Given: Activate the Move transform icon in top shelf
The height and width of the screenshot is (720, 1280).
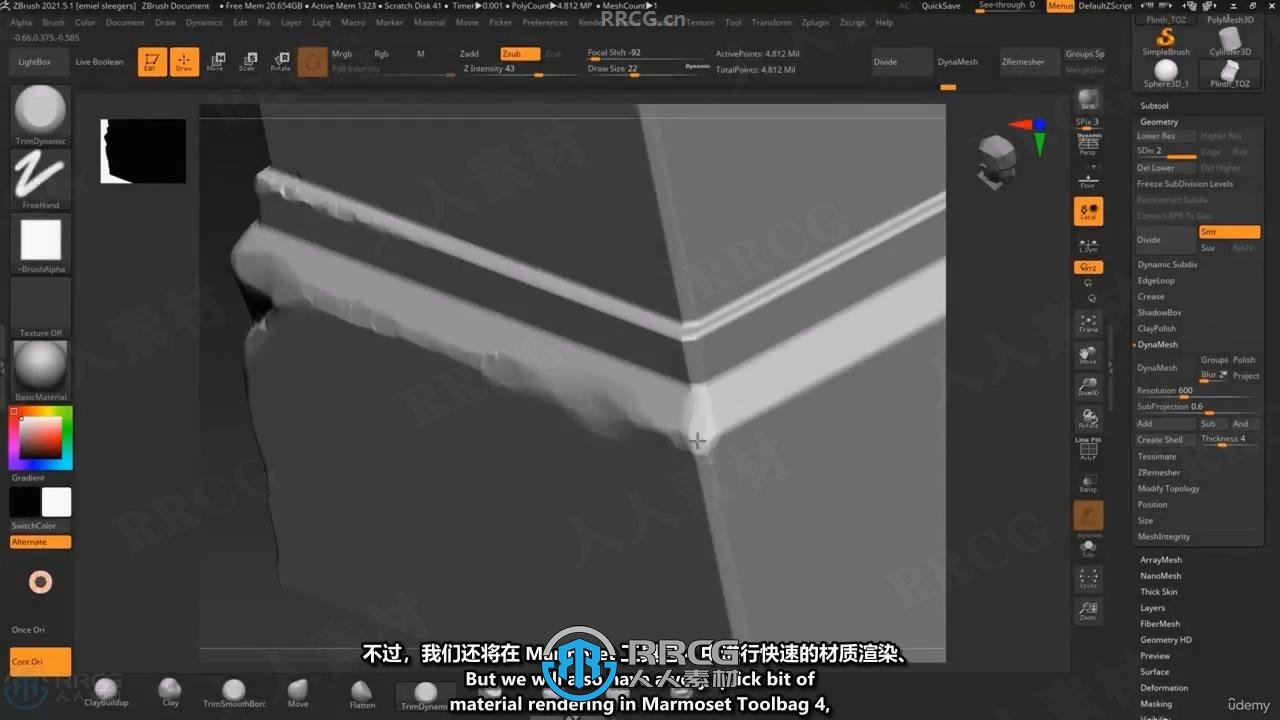Looking at the screenshot, I should click(216, 62).
